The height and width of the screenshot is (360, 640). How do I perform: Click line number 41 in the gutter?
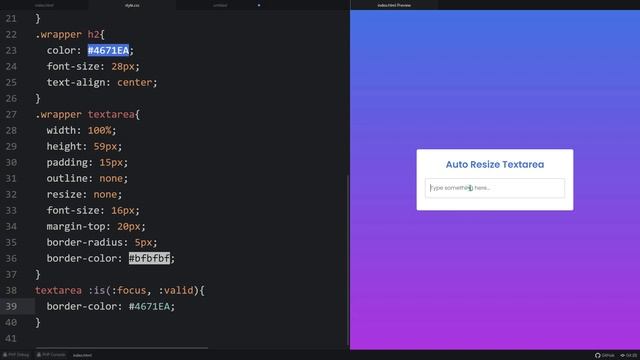point(11,338)
